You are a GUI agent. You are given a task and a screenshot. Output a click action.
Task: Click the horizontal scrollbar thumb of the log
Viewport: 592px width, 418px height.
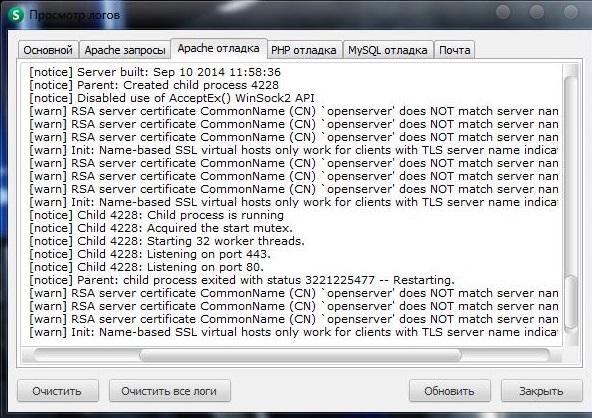click(x=301, y=355)
